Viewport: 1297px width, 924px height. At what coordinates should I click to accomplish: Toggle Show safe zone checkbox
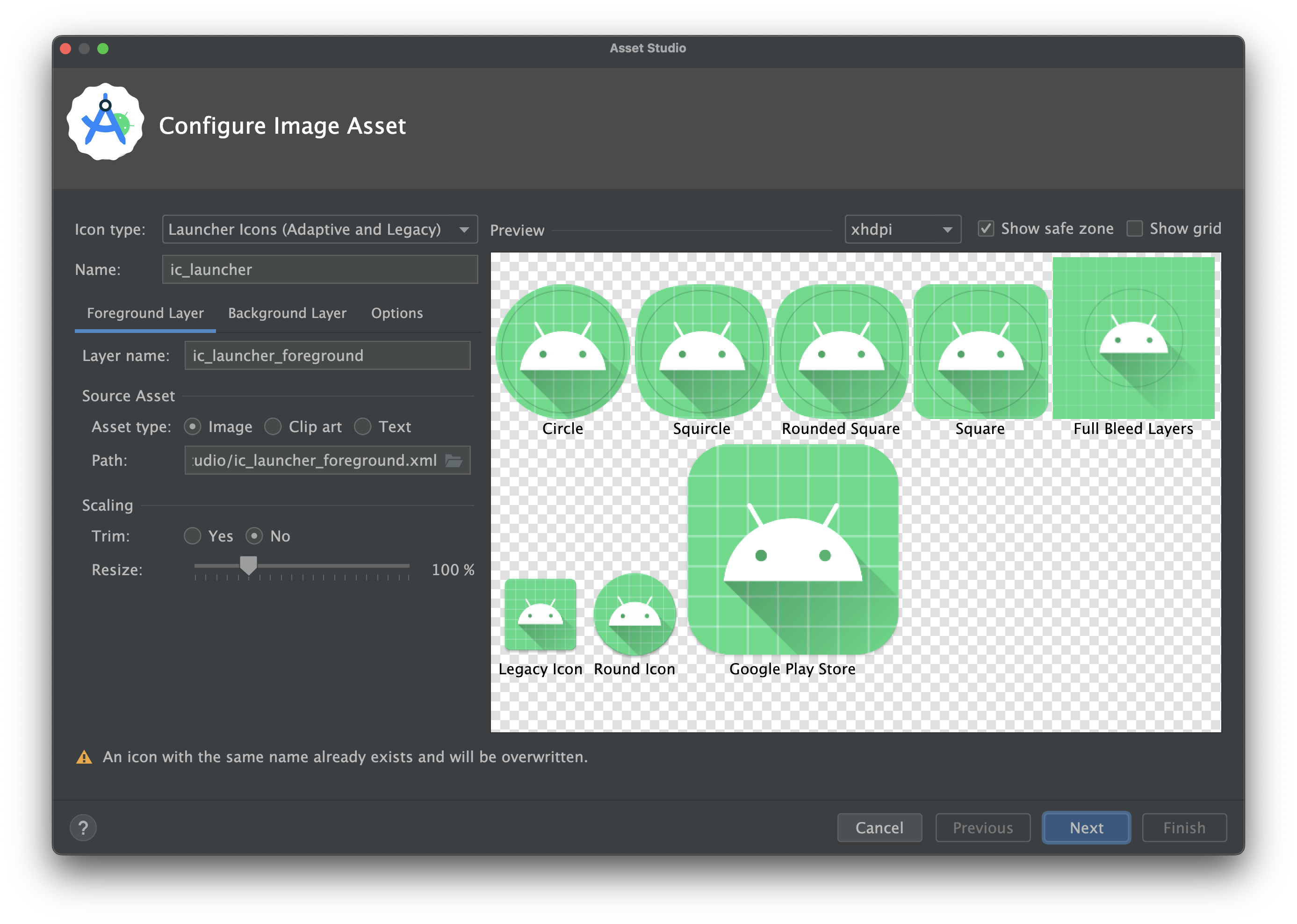coord(983,229)
